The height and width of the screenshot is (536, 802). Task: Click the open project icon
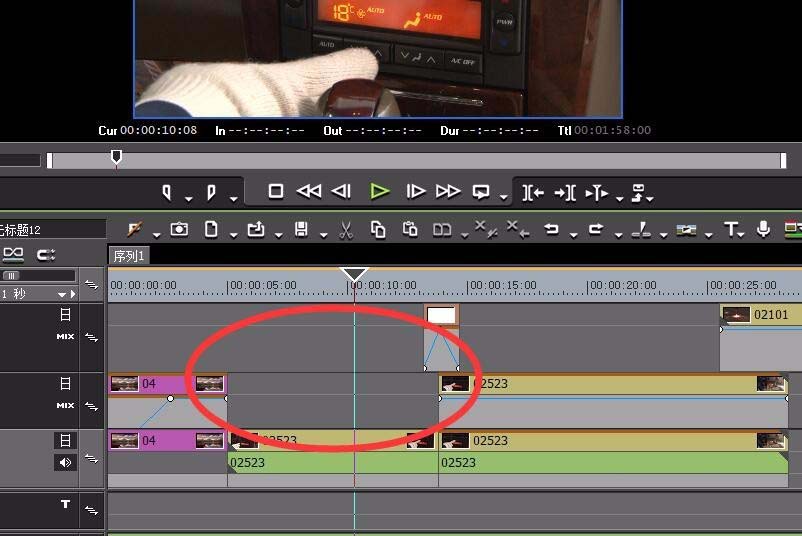click(x=256, y=229)
